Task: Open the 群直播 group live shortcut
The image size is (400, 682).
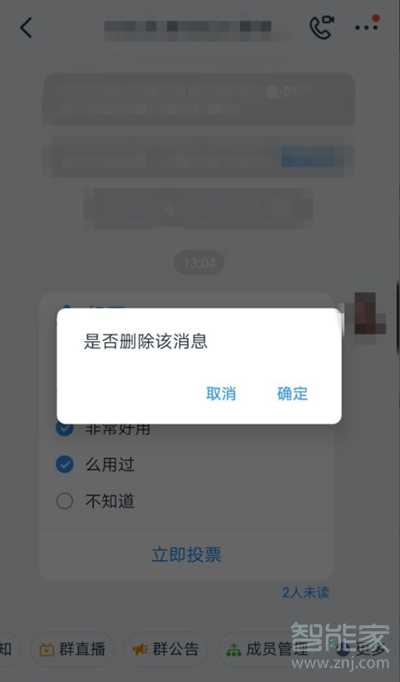Action: [72, 649]
